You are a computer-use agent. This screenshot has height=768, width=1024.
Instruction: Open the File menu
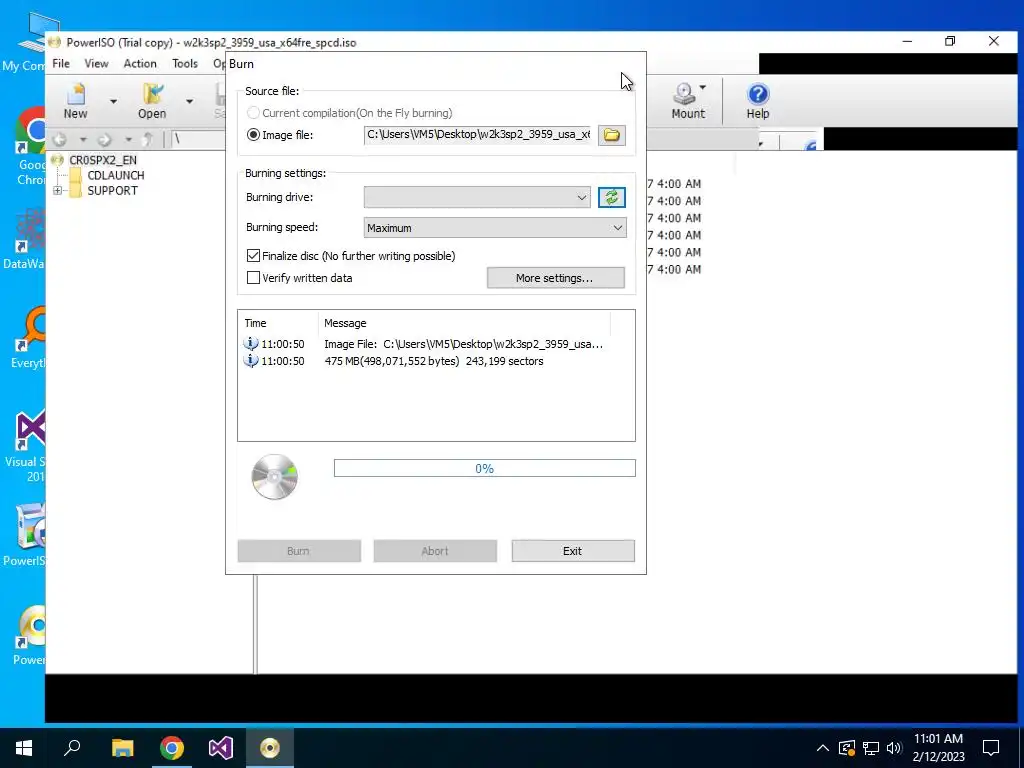(x=61, y=63)
